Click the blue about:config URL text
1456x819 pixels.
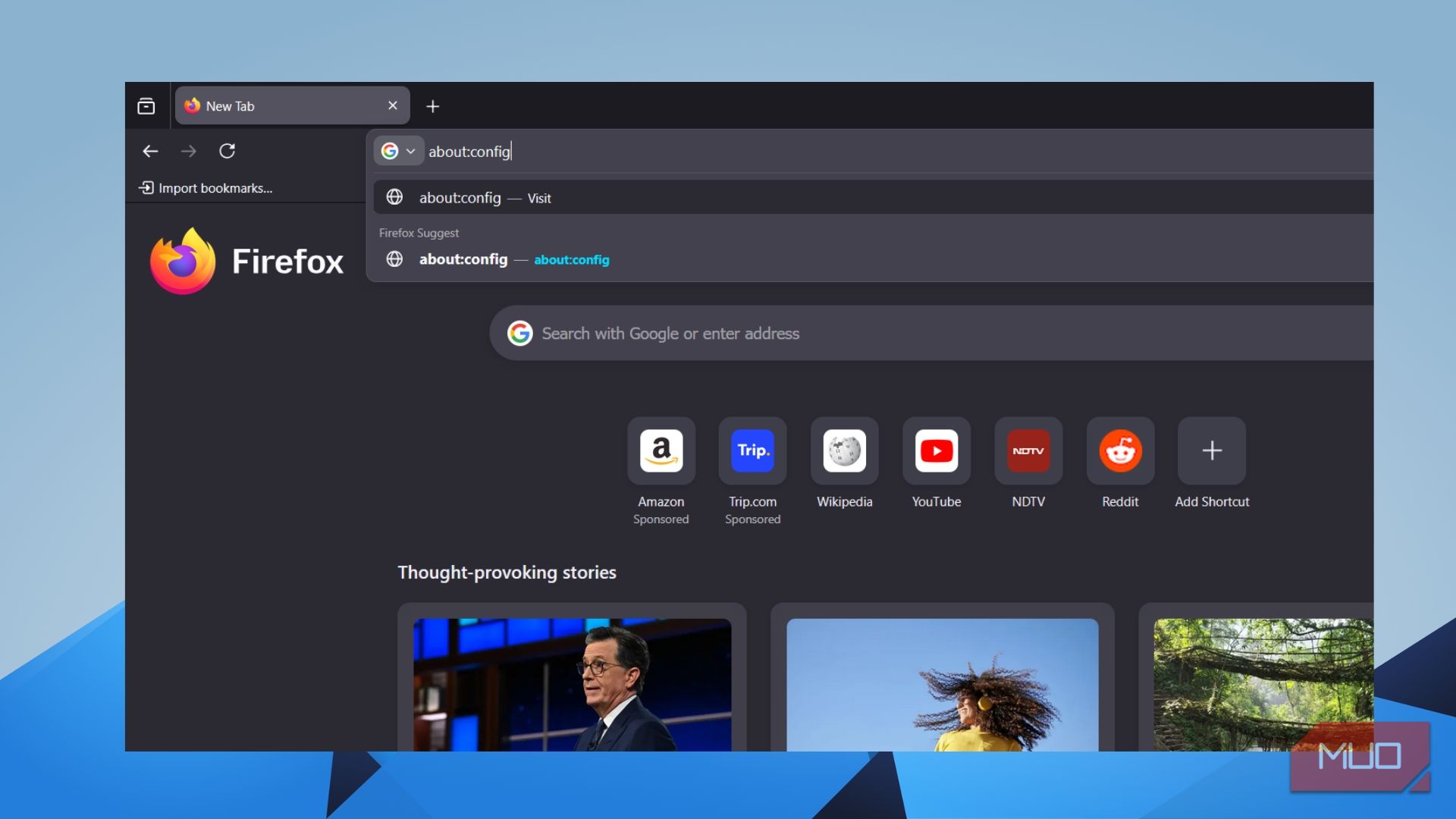(572, 259)
